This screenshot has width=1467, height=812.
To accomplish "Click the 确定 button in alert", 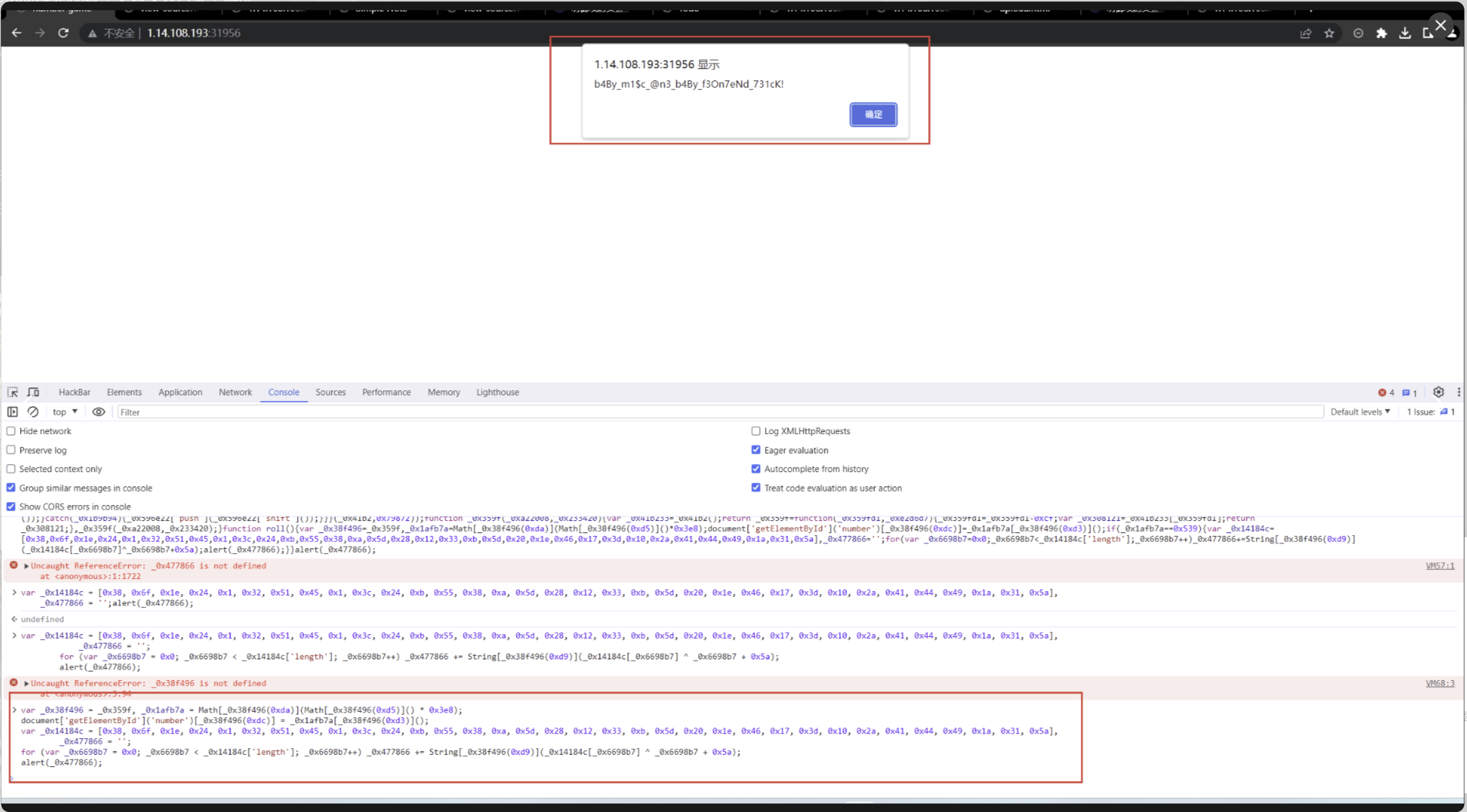I will (873, 115).
